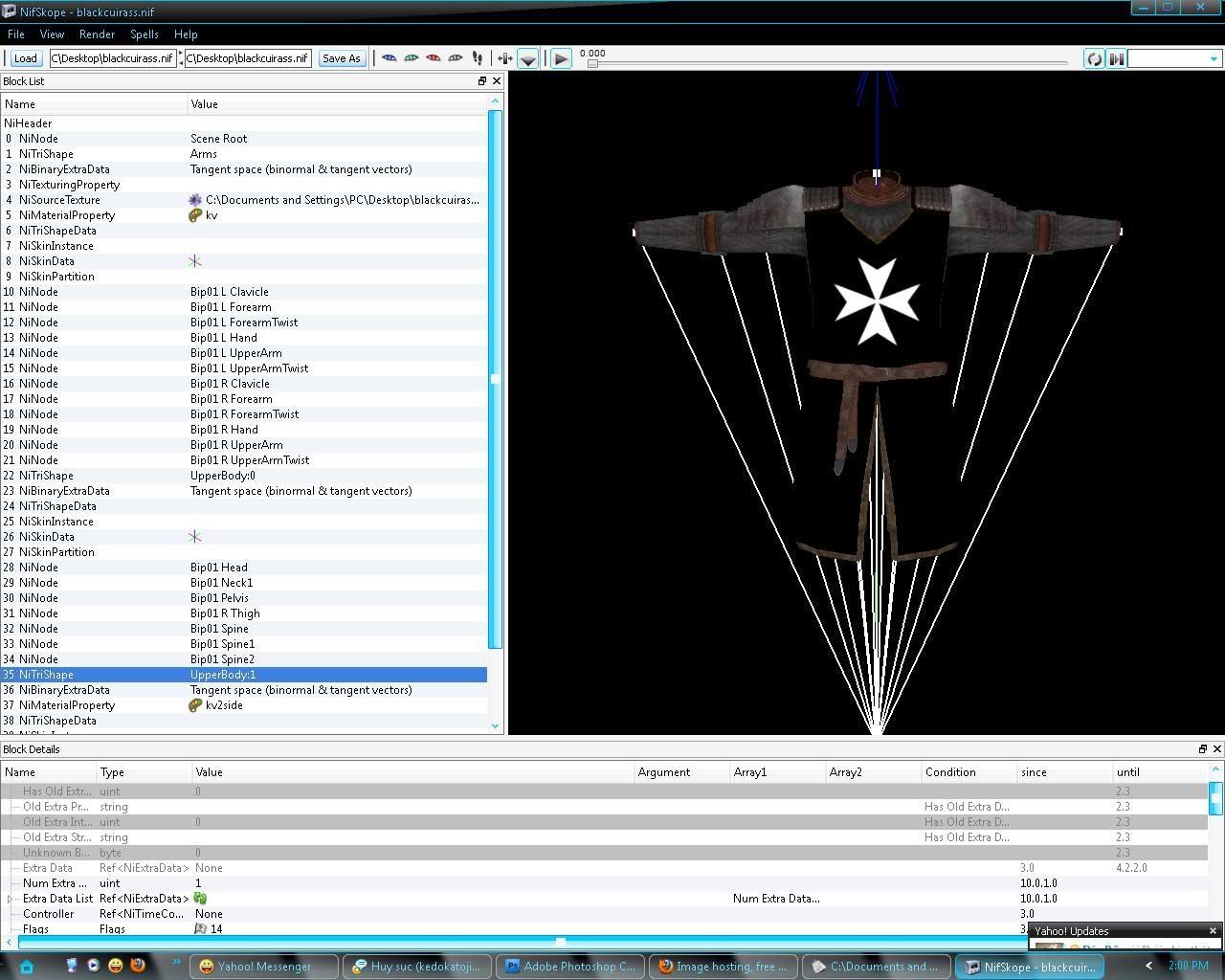Click the Condition column header
This screenshot has height=980, width=1225.
tap(969, 772)
